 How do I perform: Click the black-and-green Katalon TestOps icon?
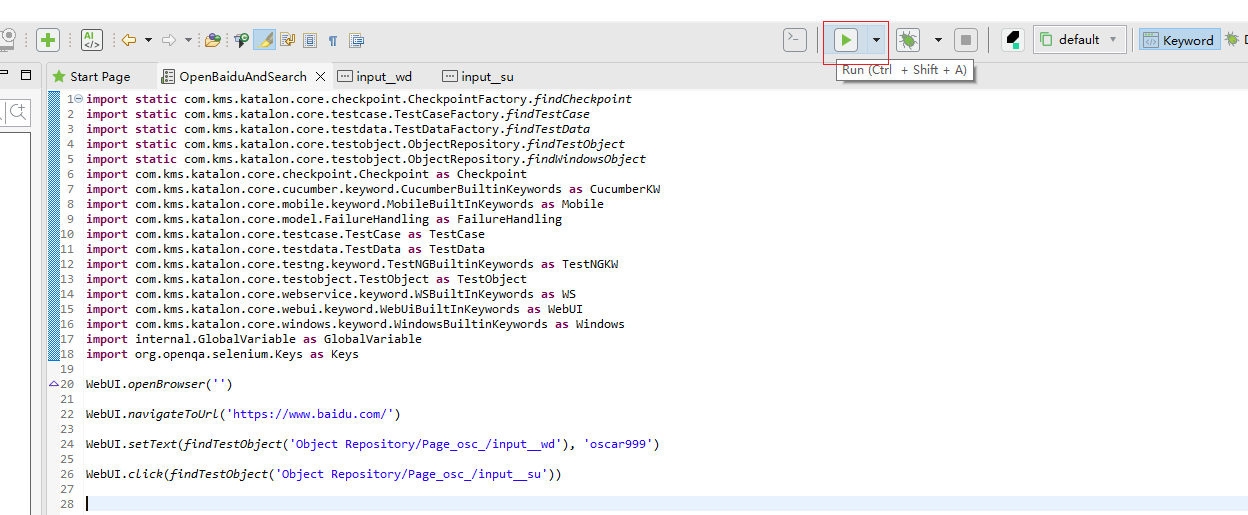[x=1013, y=40]
